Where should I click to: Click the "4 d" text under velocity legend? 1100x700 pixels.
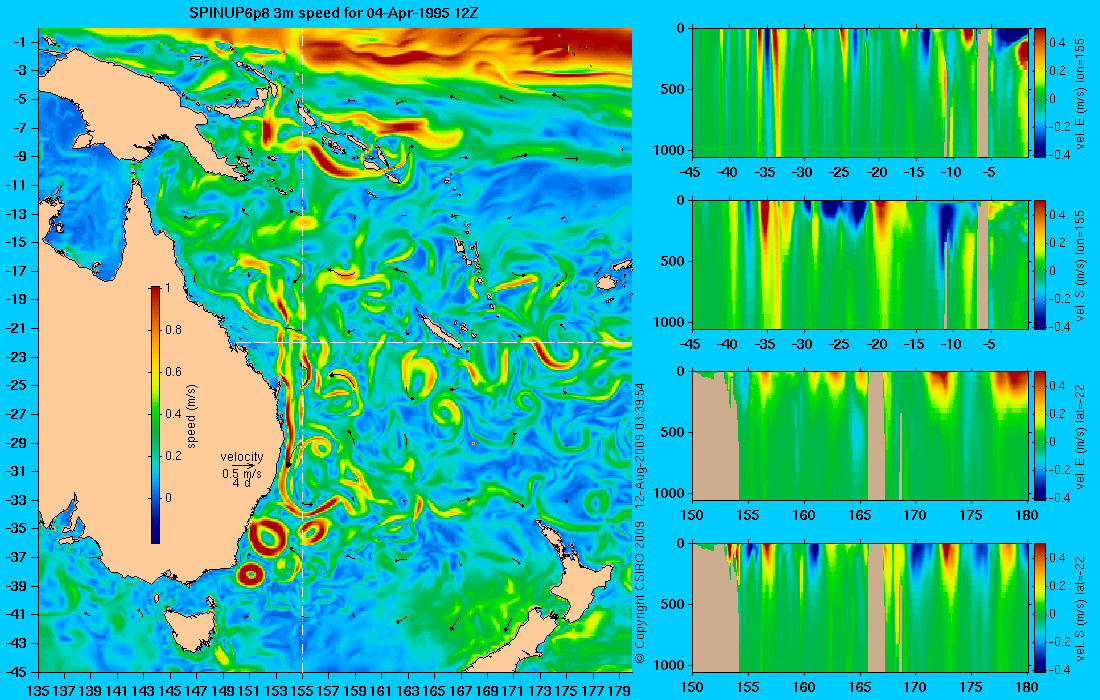pyautogui.click(x=241, y=483)
